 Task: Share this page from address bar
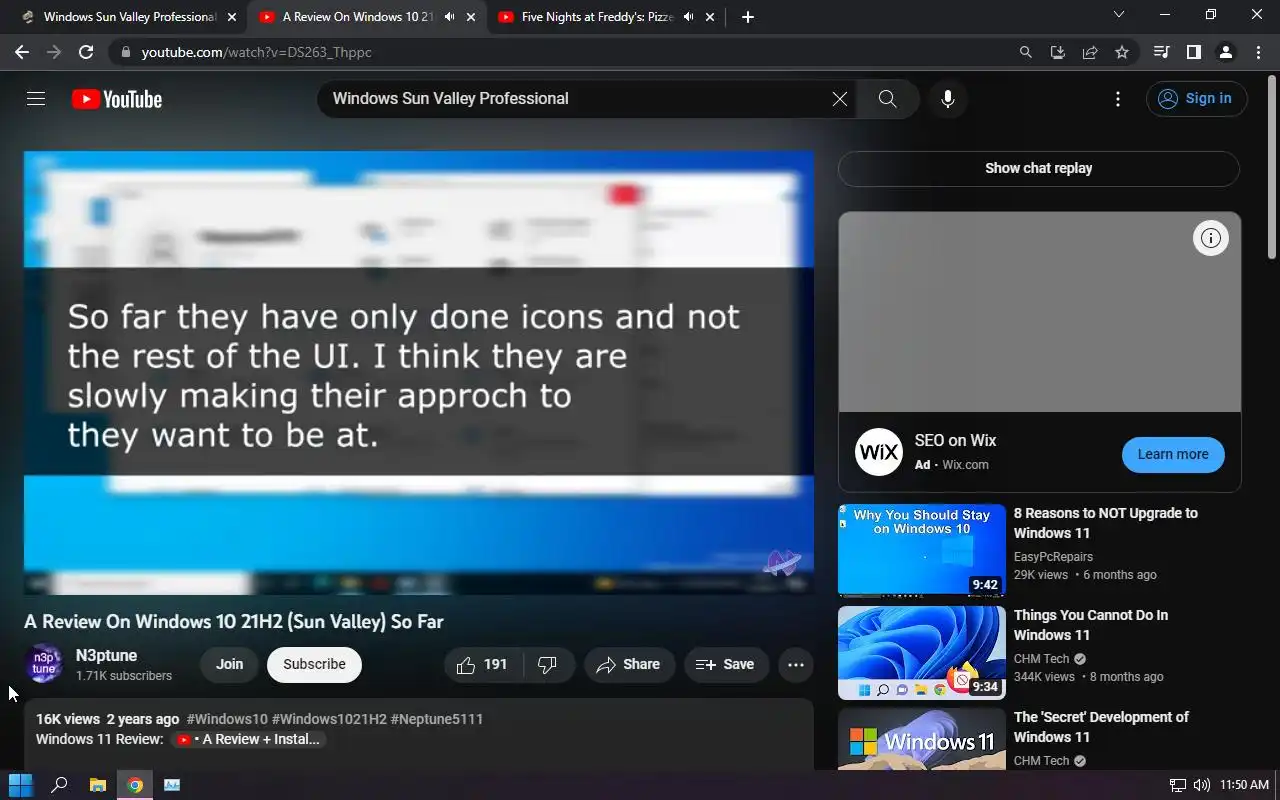coord(1090,52)
